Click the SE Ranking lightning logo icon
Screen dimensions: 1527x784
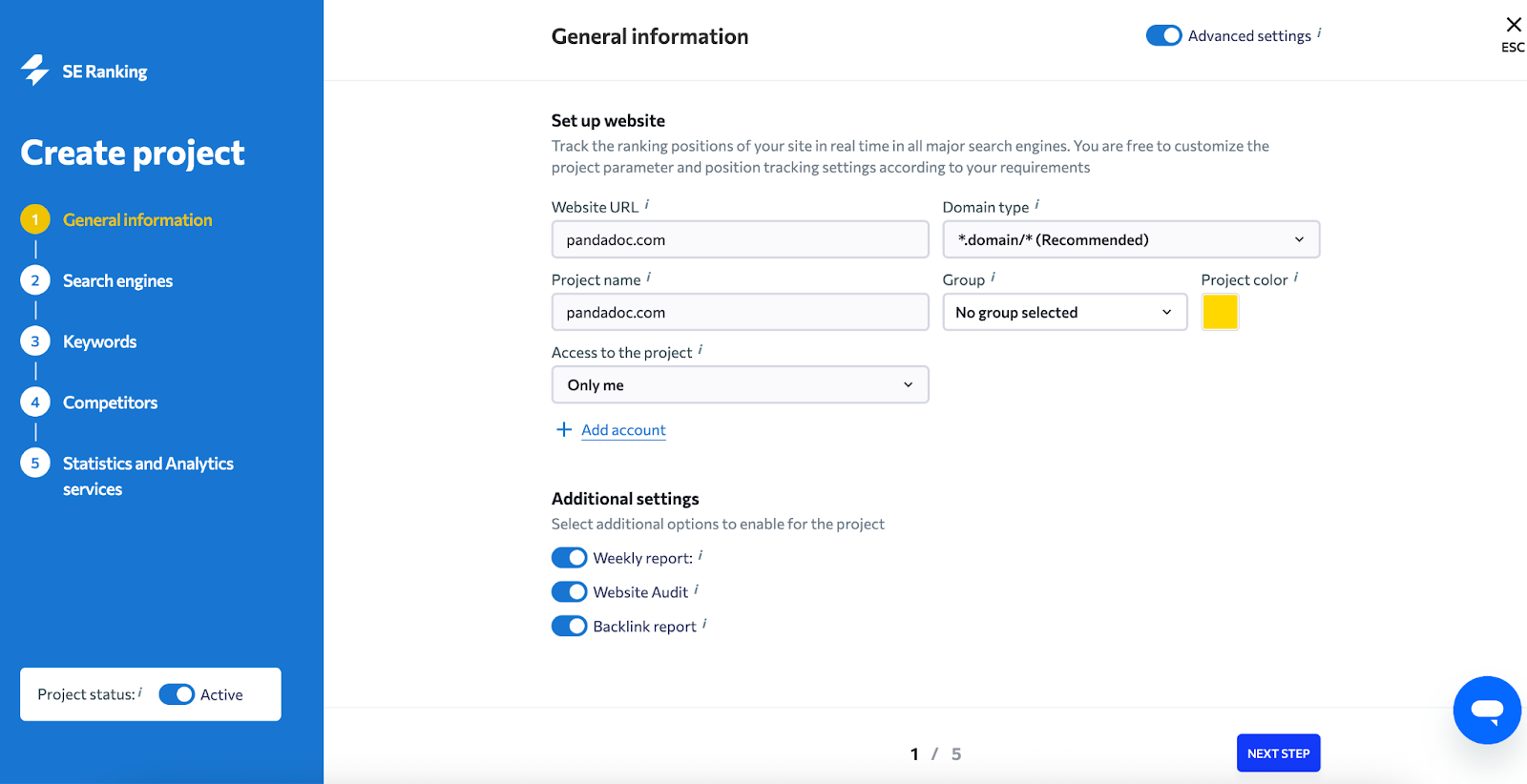[35, 71]
